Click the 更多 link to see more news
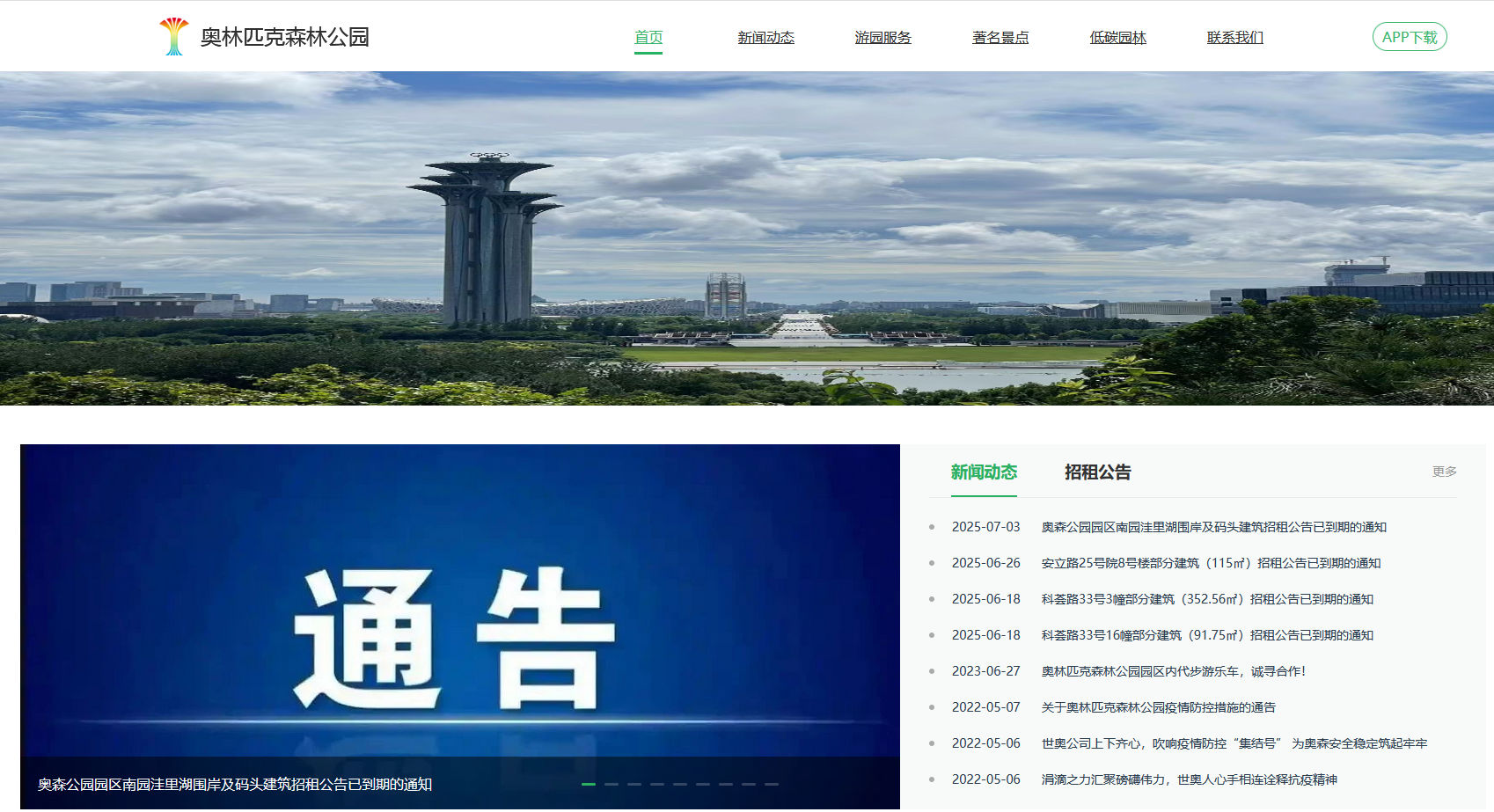The height and width of the screenshot is (812, 1494). 1443,472
